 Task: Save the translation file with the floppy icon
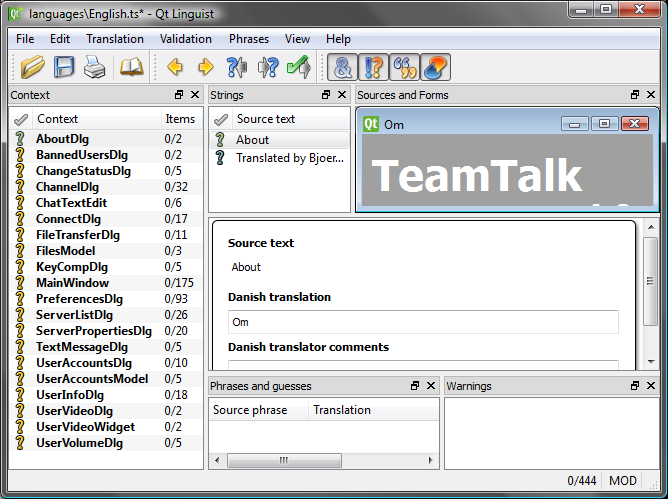pyautogui.click(x=64, y=68)
